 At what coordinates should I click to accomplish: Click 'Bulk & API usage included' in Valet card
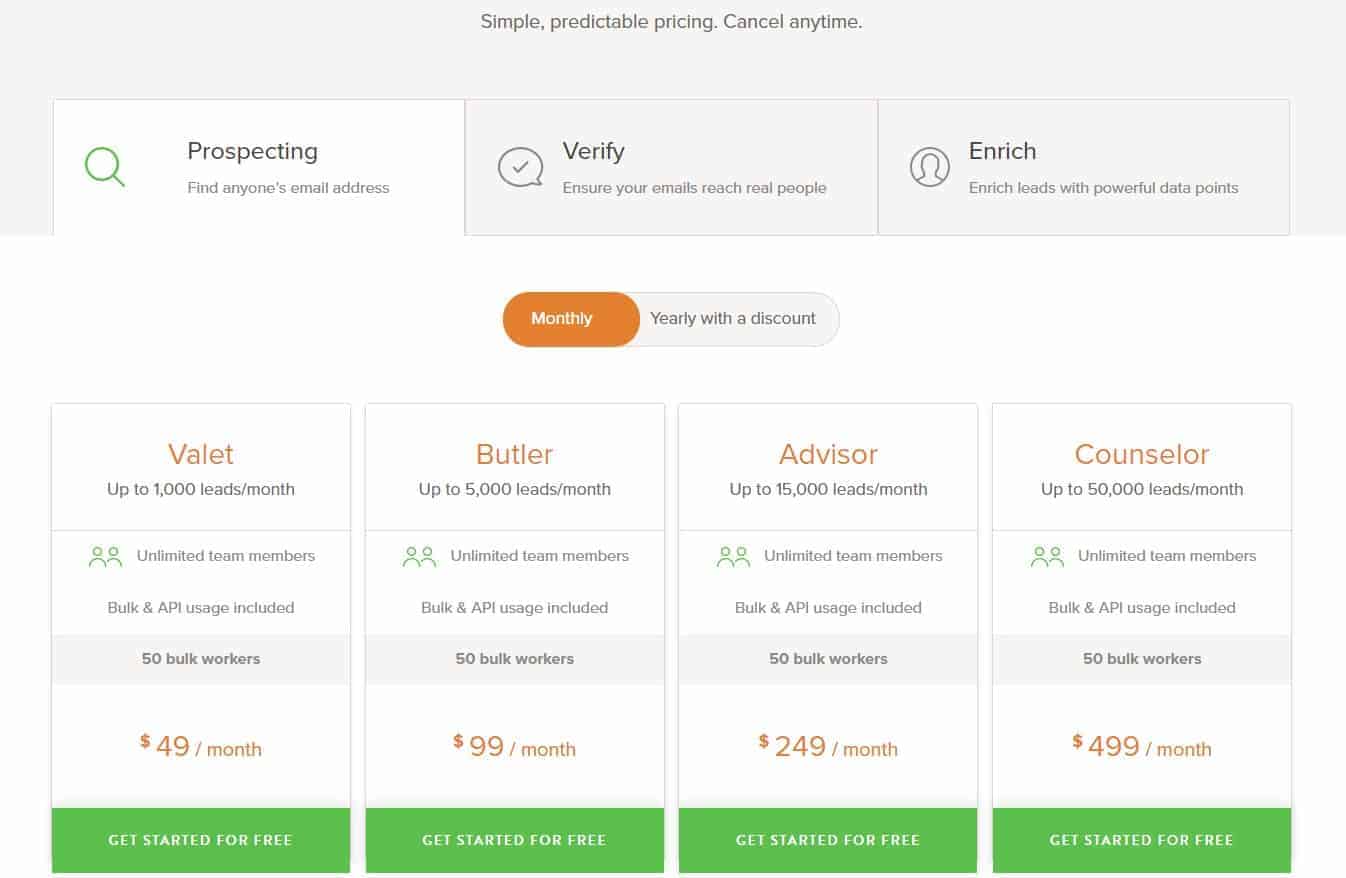point(201,608)
